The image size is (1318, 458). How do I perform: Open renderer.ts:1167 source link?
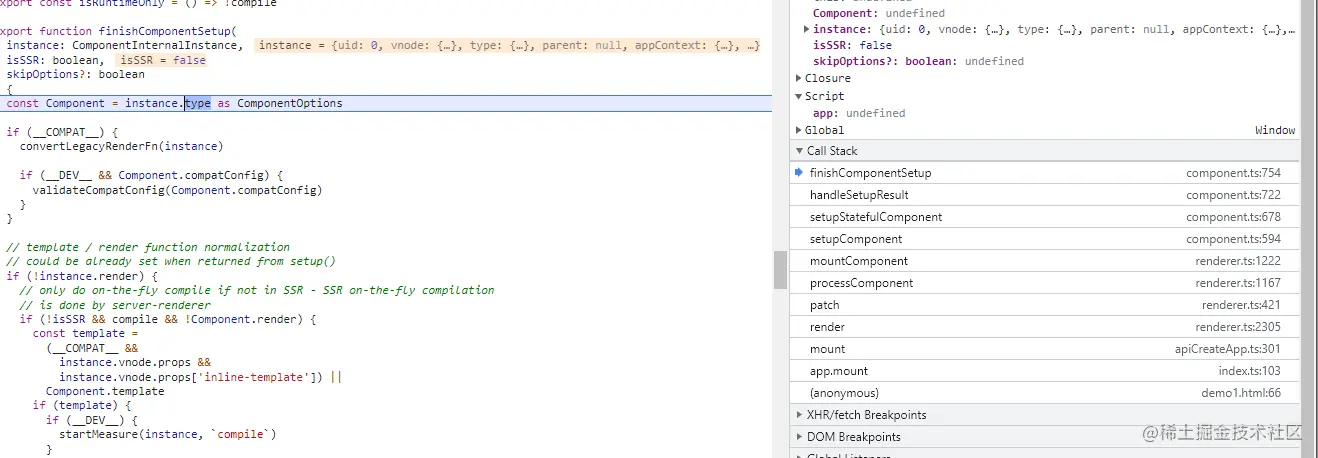point(1238,283)
